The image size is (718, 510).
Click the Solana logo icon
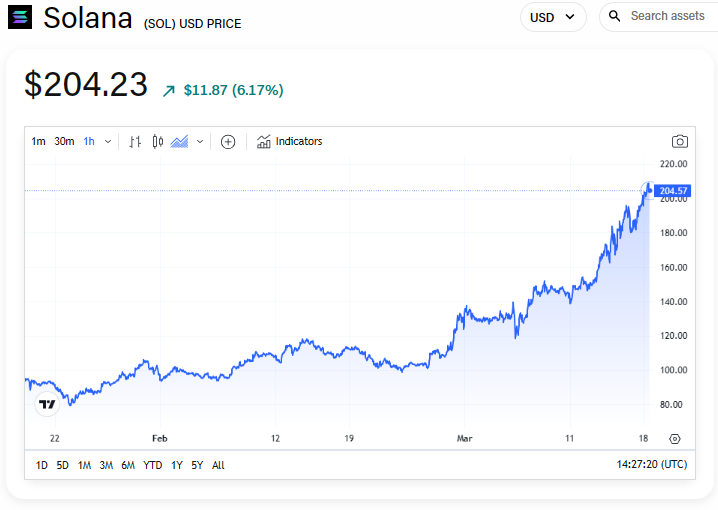tap(19, 17)
